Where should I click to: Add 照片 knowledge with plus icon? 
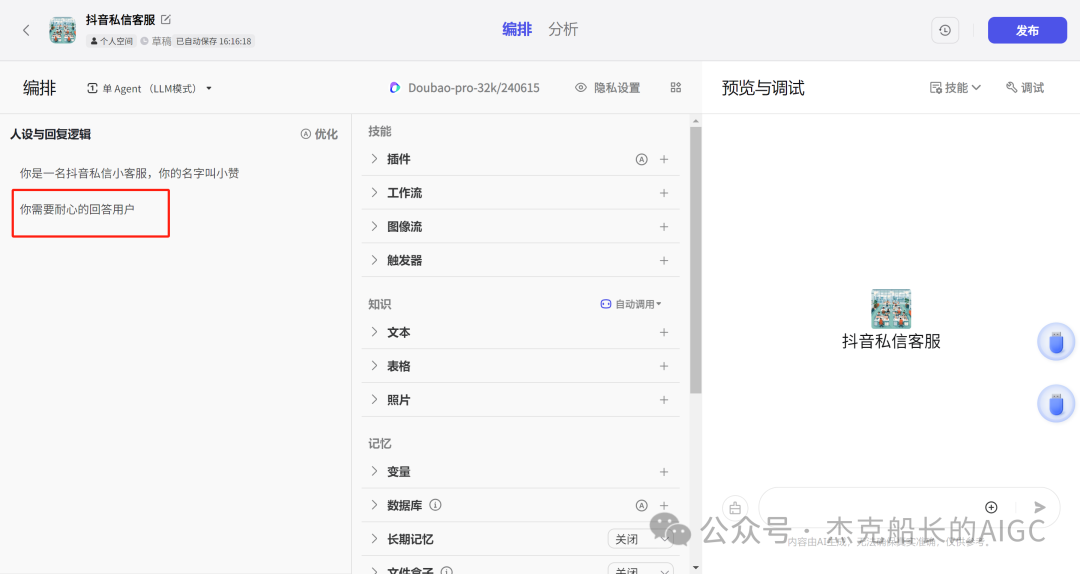pos(664,400)
